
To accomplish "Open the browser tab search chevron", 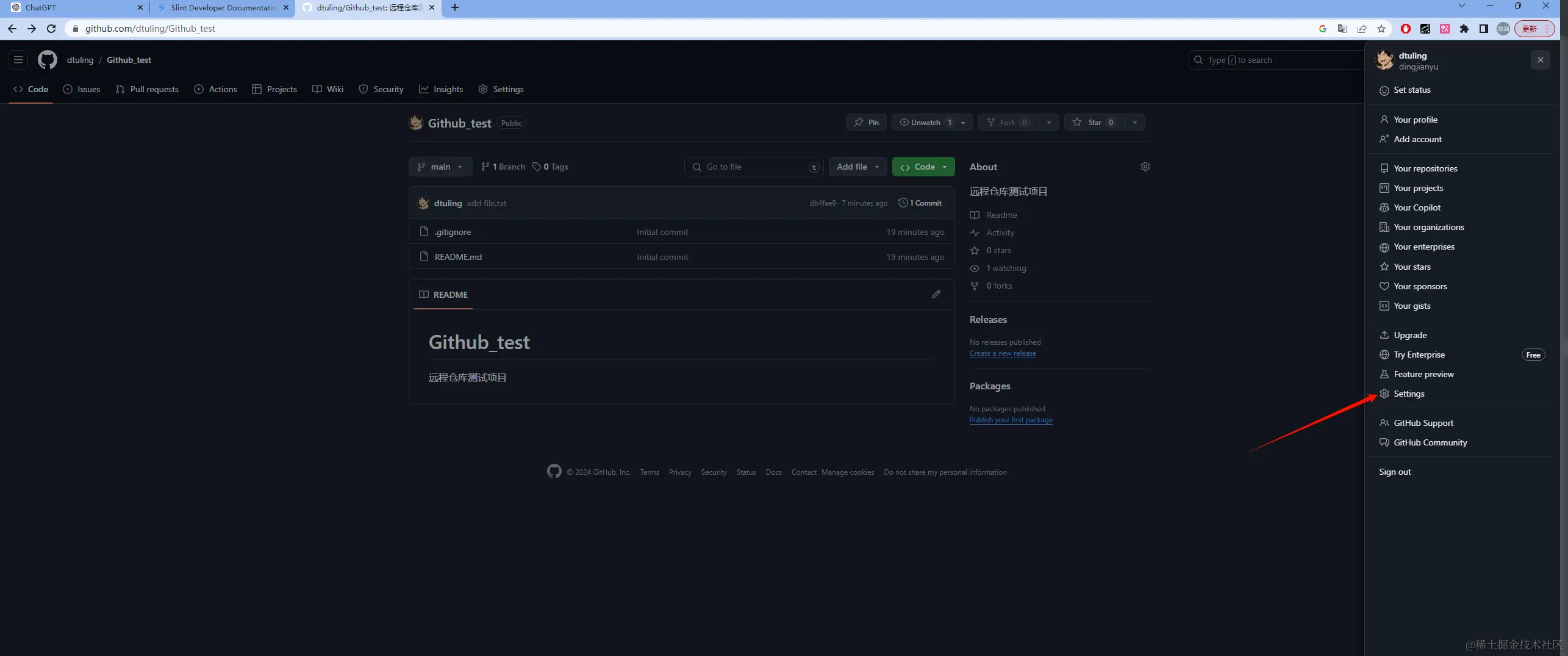I will pos(1462,6).
